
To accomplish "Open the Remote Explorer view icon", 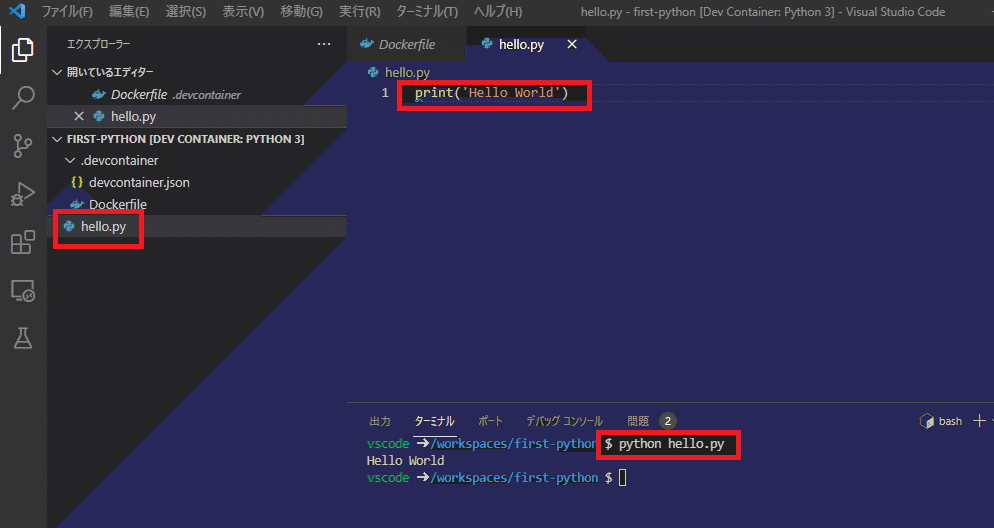I will (x=23, y=290).
